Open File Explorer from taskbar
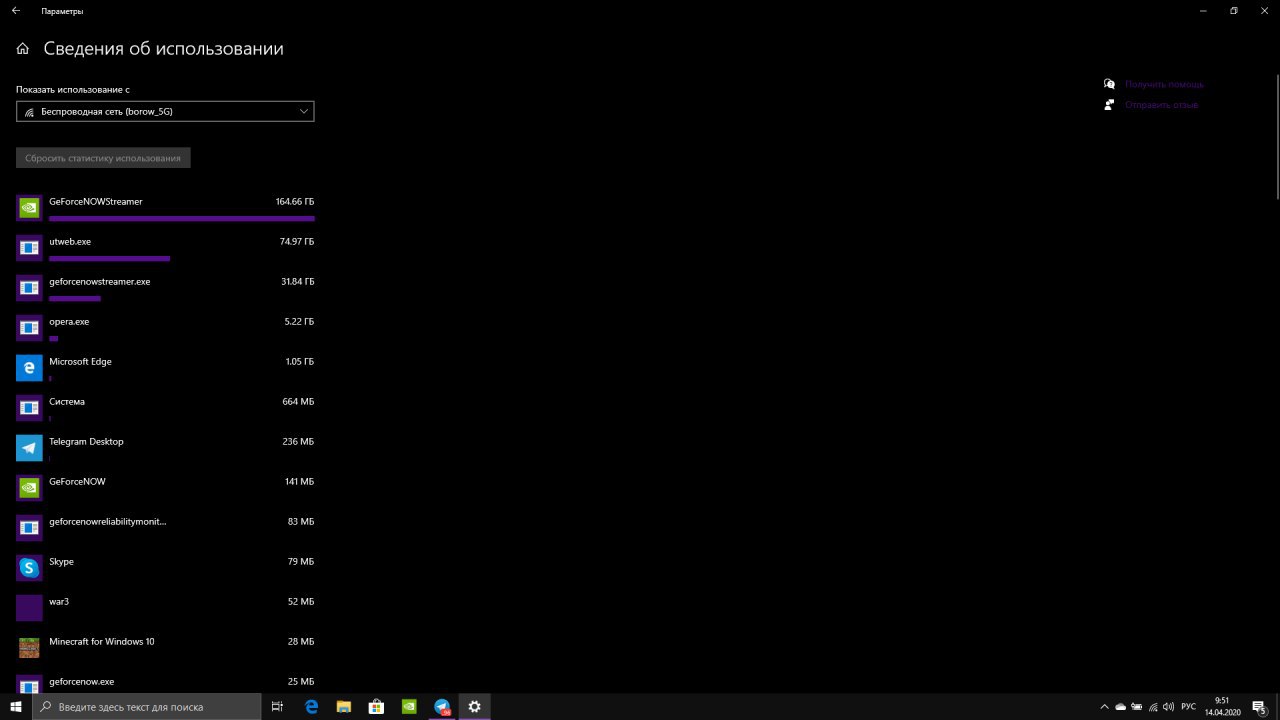Screen dimensions: 1280x720 coord(343,706)
